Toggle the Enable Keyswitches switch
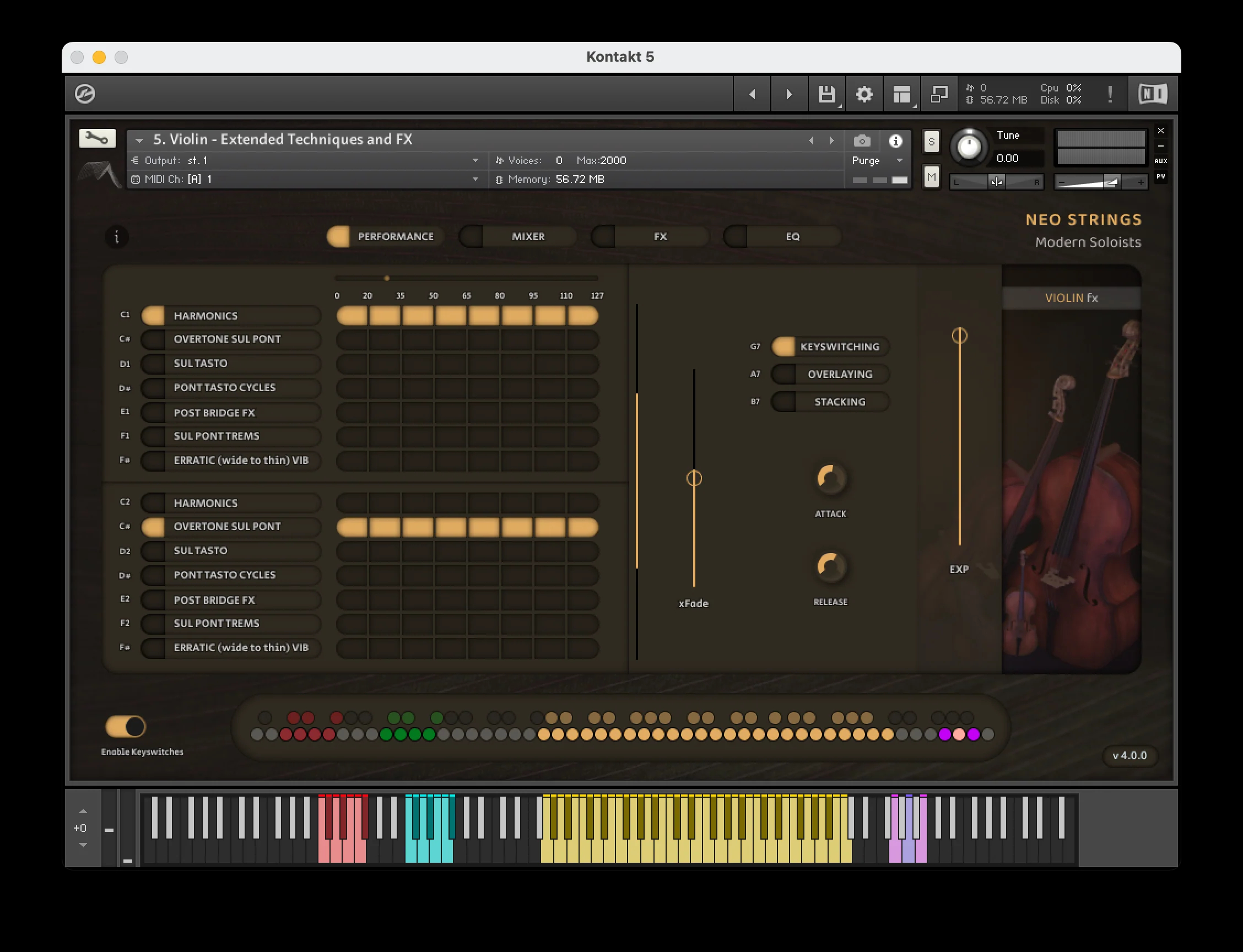This screenshot has width=1243, height=952. click(x=125, y=727)
